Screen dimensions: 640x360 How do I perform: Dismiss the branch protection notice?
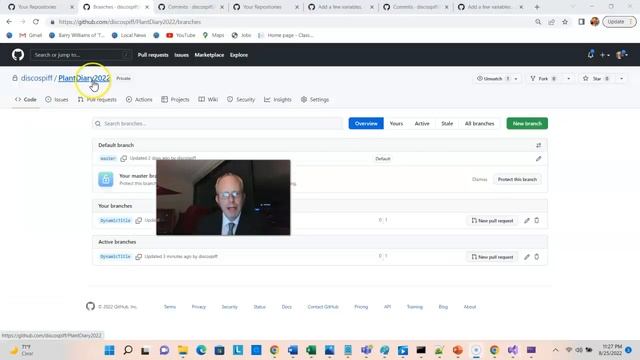(480, 179)
